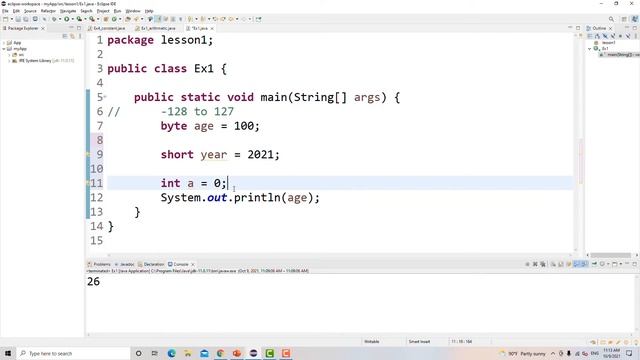Click Remove Launch in console toolbar
Viewport: 640px width, 360px height.
pos(535,264)
